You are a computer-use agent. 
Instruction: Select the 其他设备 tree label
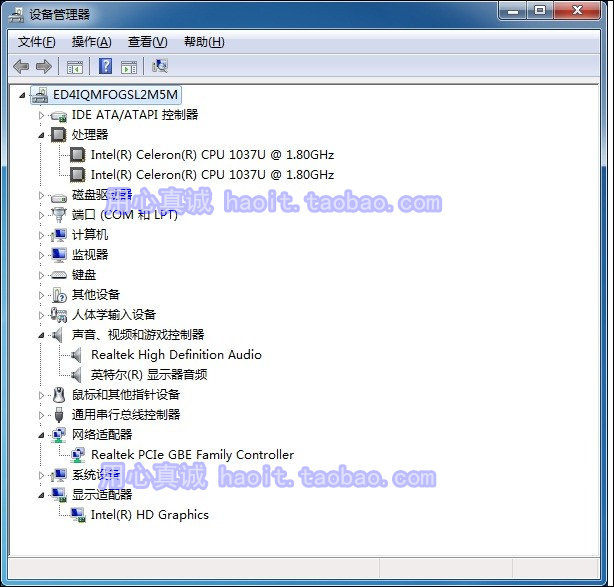pyautogui.click(x=96, y=294)
